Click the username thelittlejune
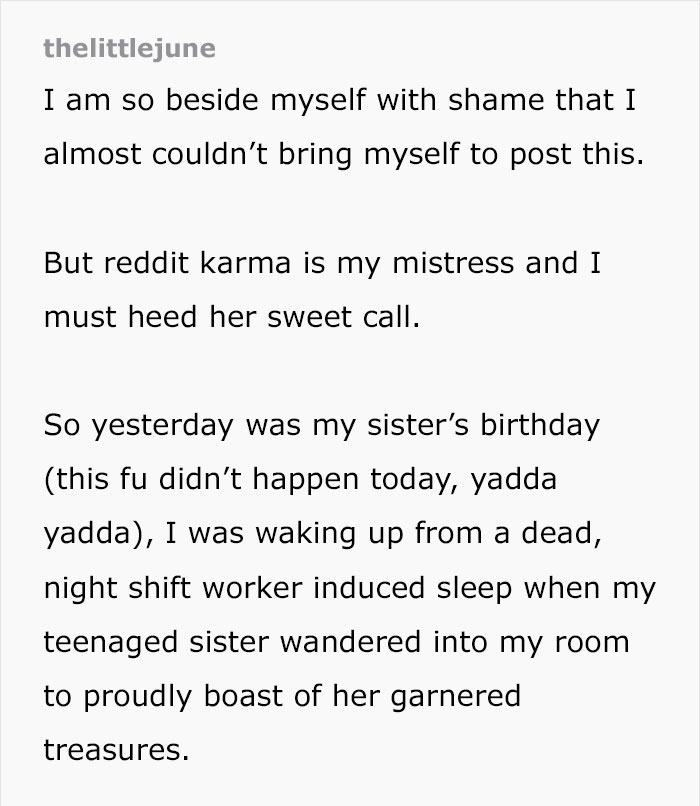Screen dimensions: 700x806 pos(129,48)
